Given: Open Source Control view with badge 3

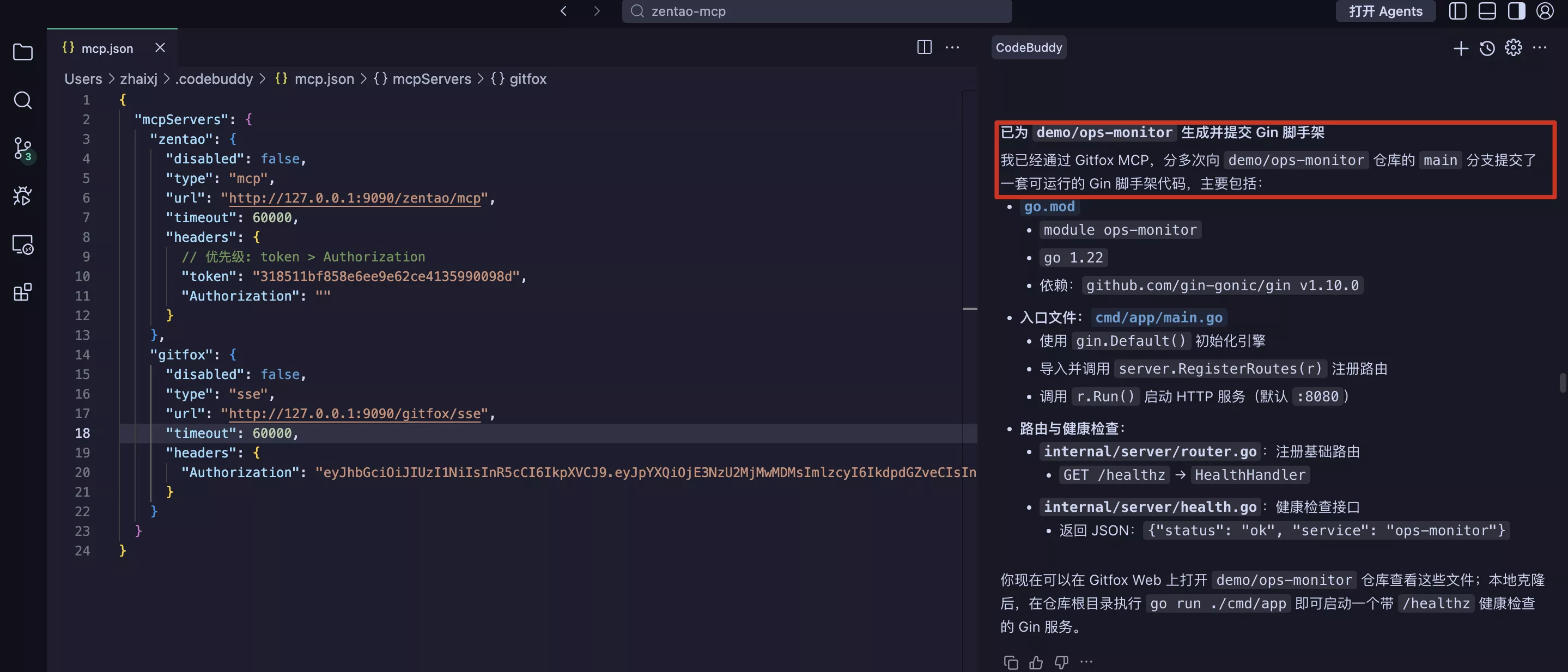Looking at the screenshot, I should pos(22,148).
